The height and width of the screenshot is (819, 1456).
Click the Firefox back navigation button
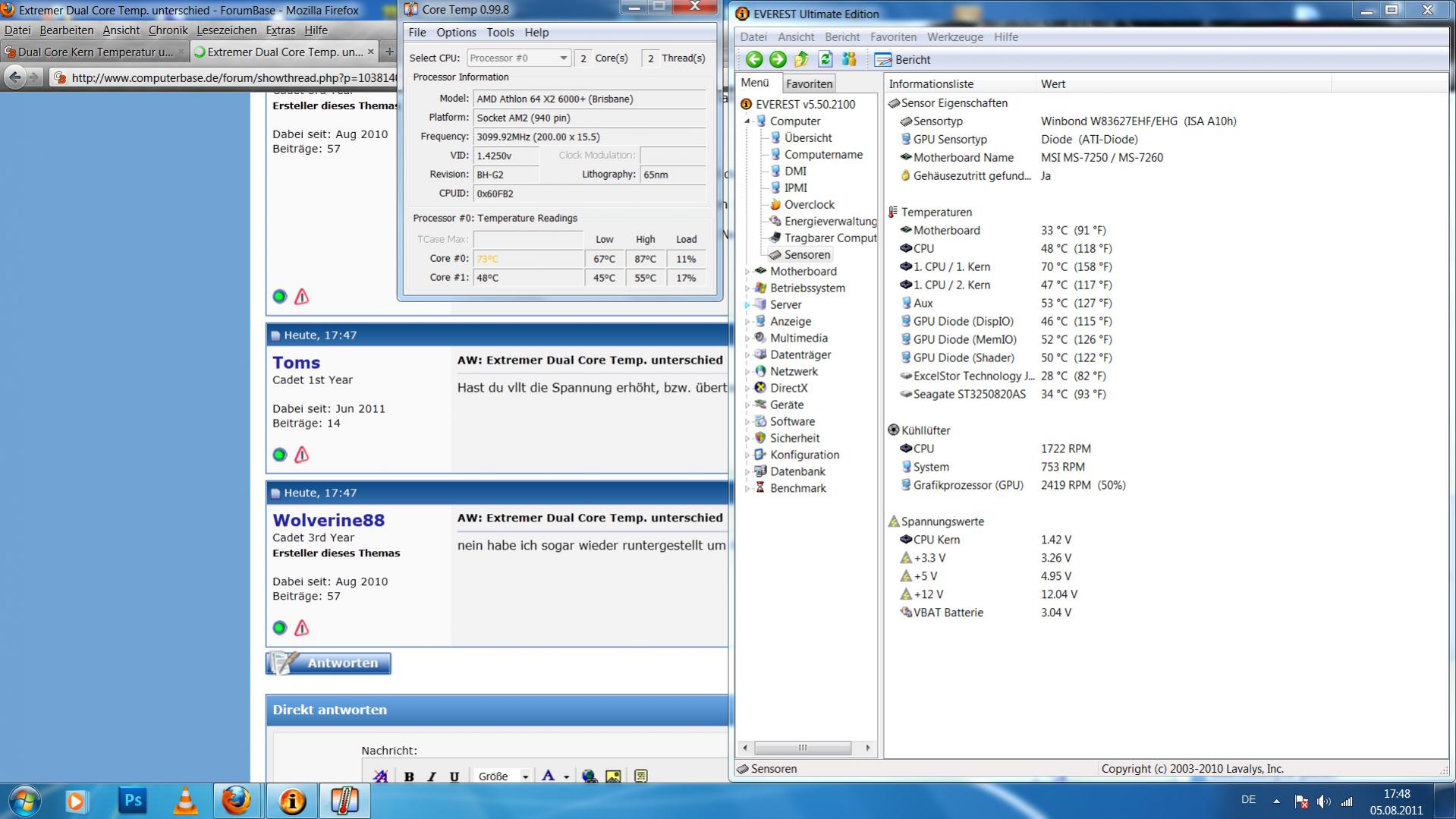point(14,77)
